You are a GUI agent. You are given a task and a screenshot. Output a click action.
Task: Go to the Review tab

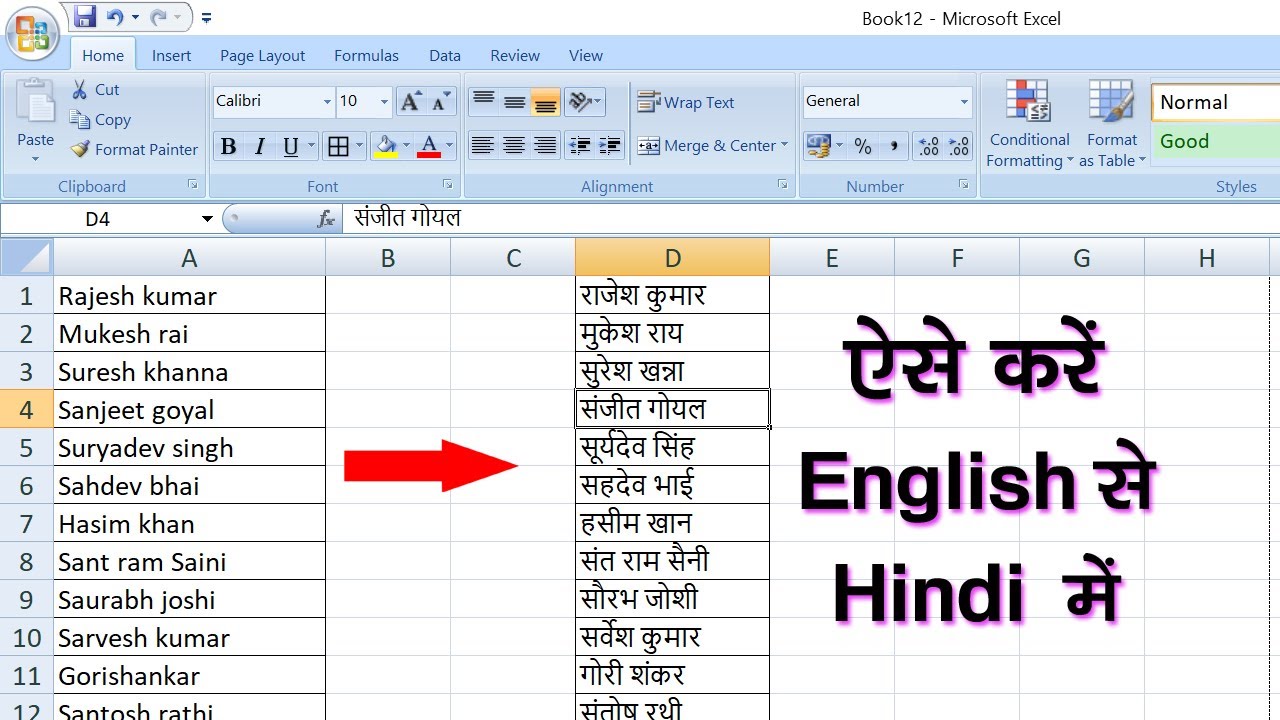(x=515, y=56)
